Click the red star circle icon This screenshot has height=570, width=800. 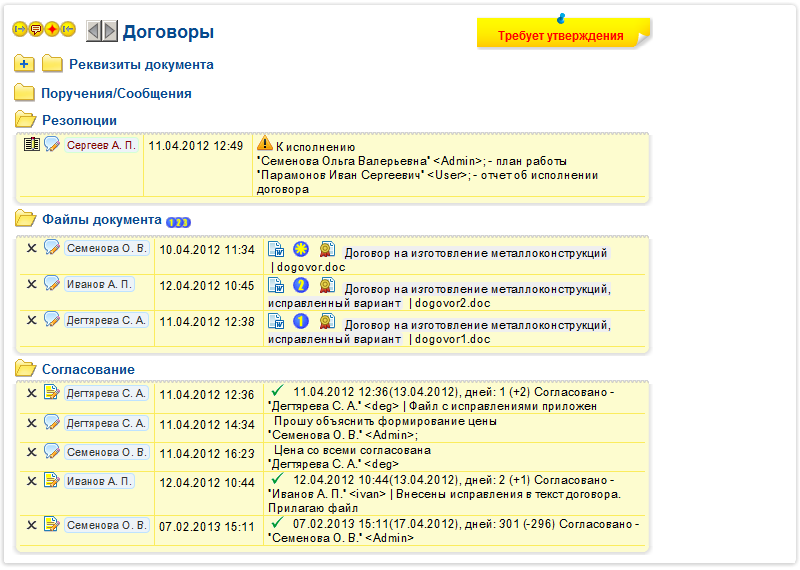click(52, 29)
